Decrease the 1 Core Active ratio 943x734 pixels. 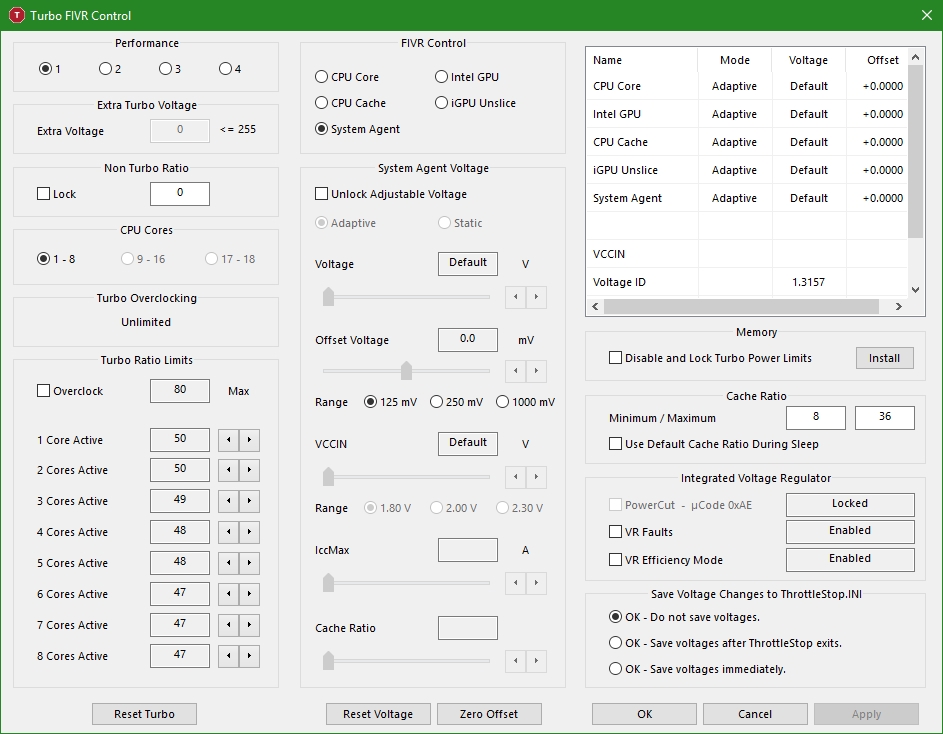pos(229,440)
